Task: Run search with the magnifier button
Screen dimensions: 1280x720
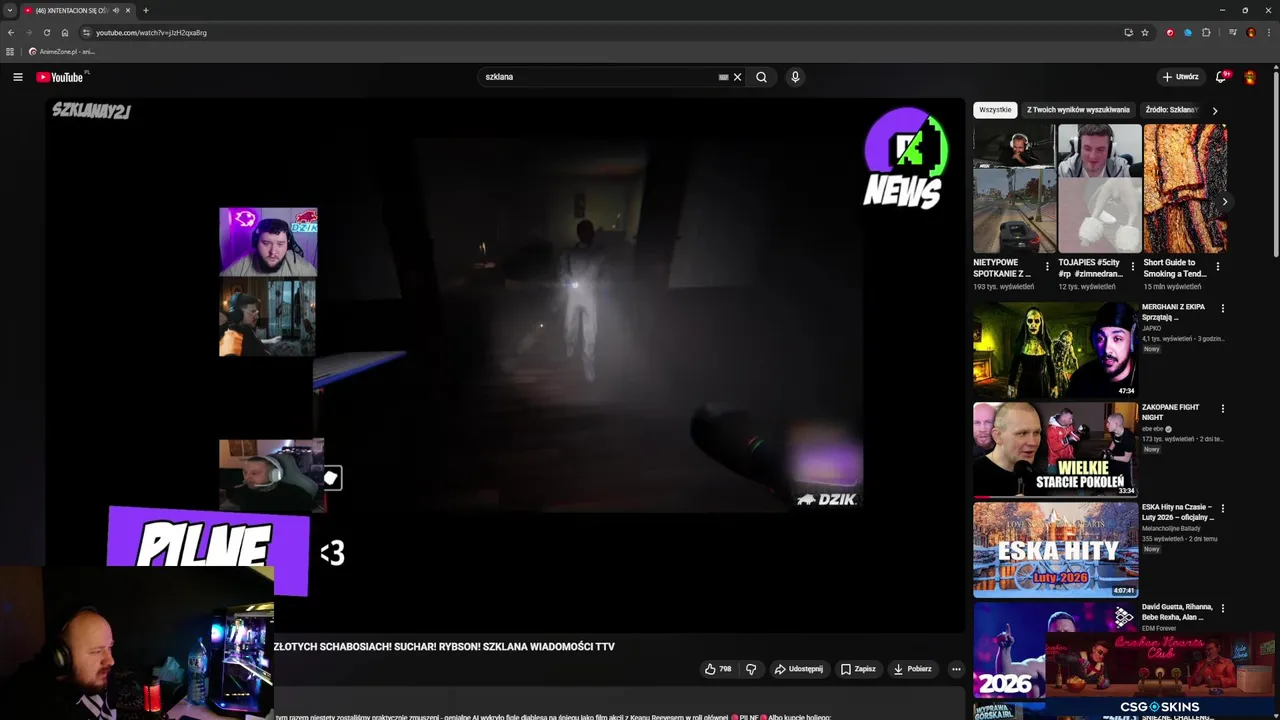Action: coord(761,77)
